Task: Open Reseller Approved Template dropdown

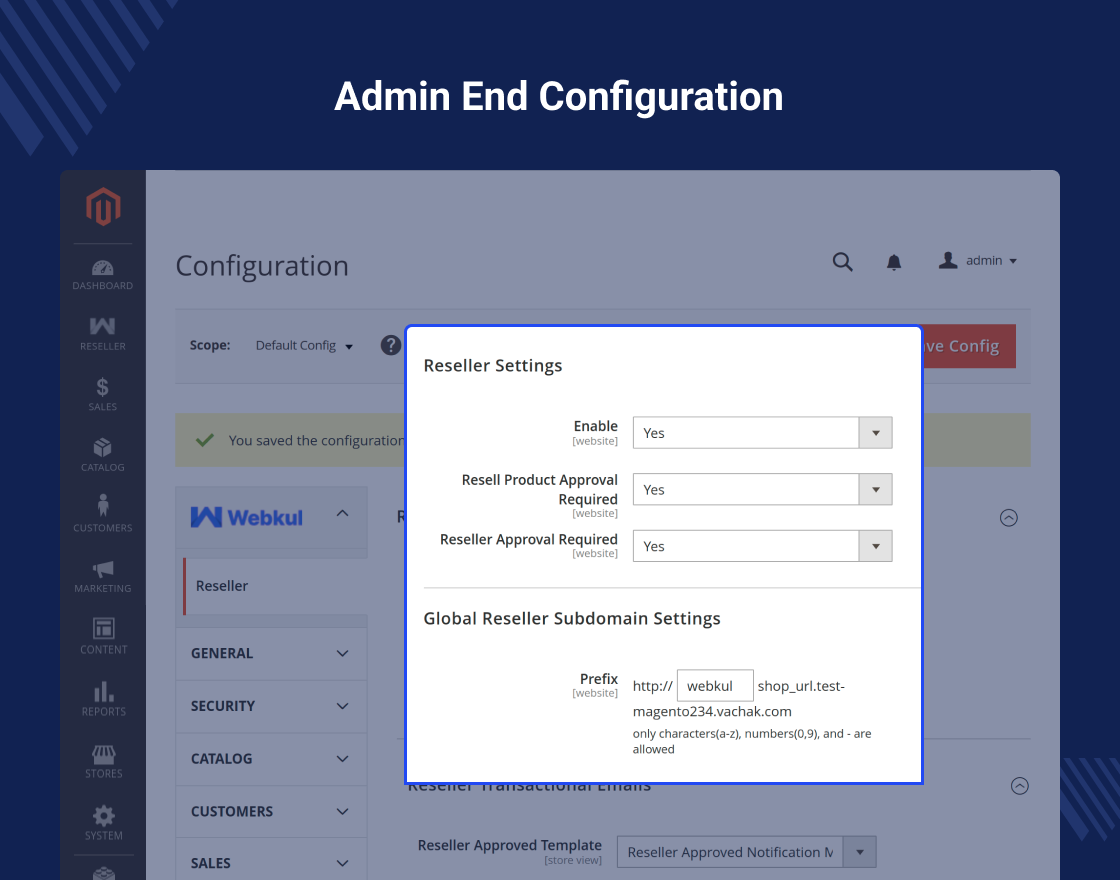Action: click(746, 852)
